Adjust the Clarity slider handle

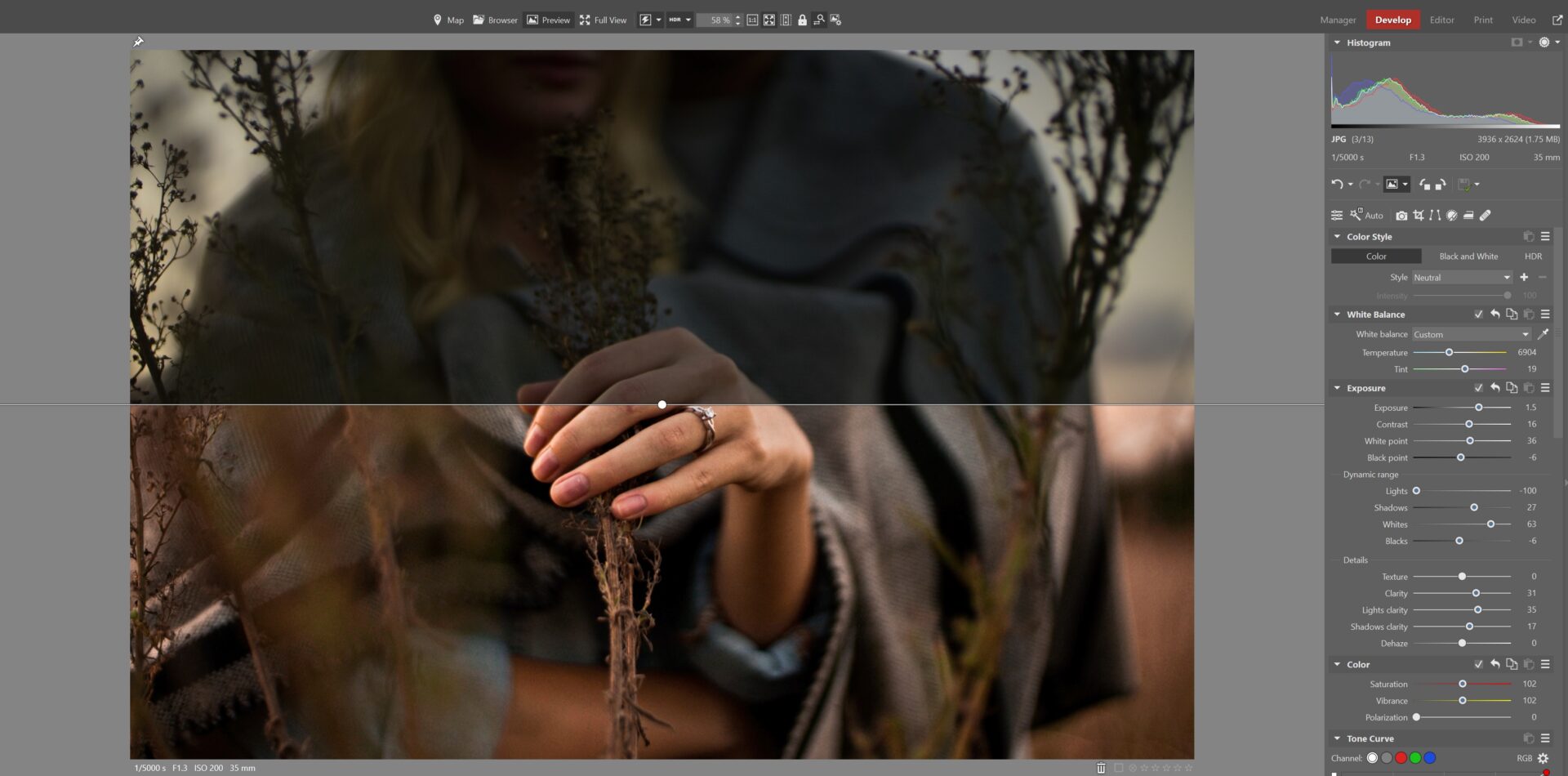(1476, 593)
